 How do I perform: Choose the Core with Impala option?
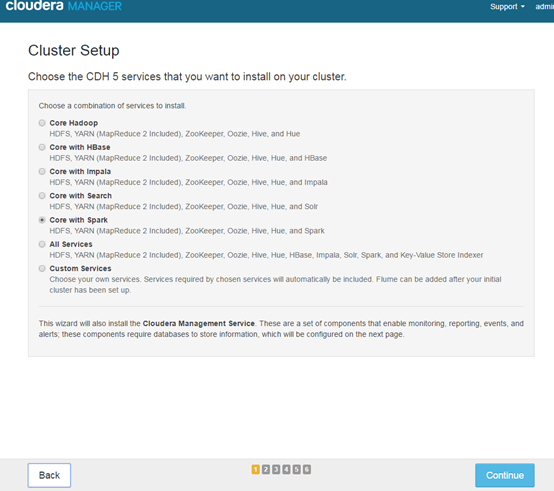[42, 171]
